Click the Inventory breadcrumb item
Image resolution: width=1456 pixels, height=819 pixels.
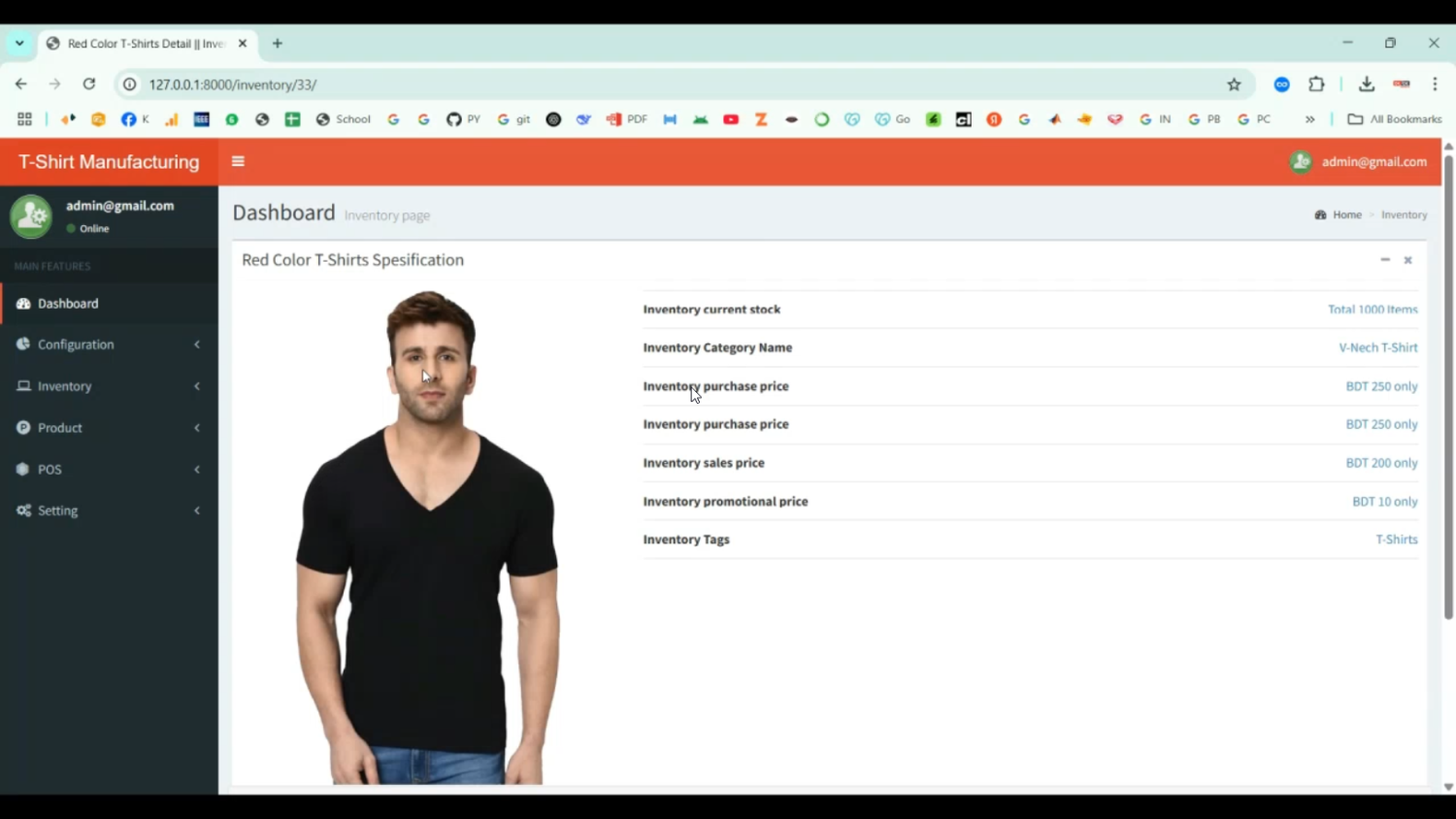click(1404, 214)
